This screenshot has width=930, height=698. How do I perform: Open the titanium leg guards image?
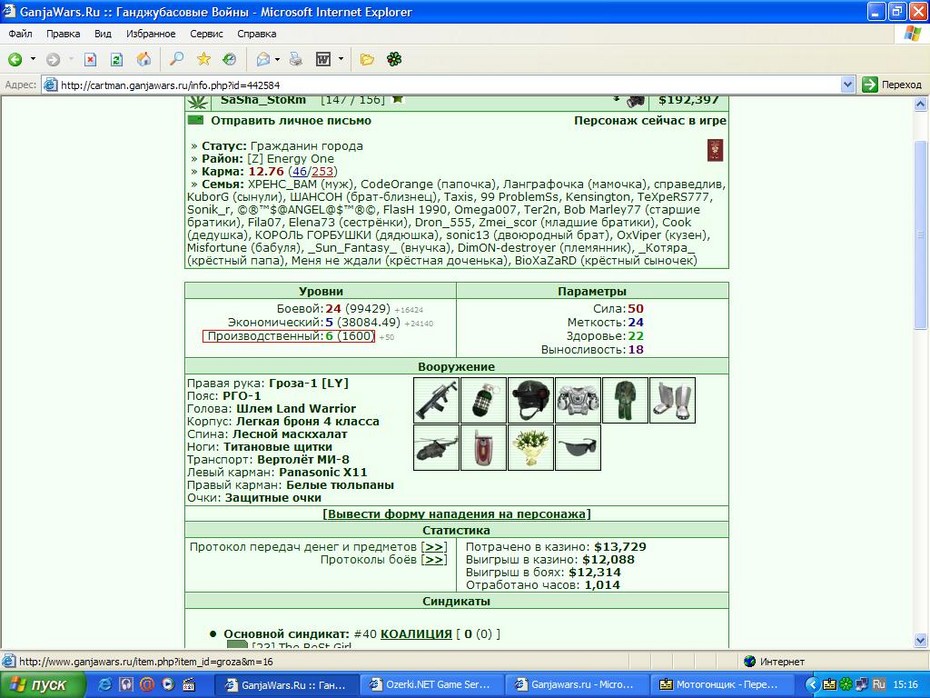click(673, 400)
